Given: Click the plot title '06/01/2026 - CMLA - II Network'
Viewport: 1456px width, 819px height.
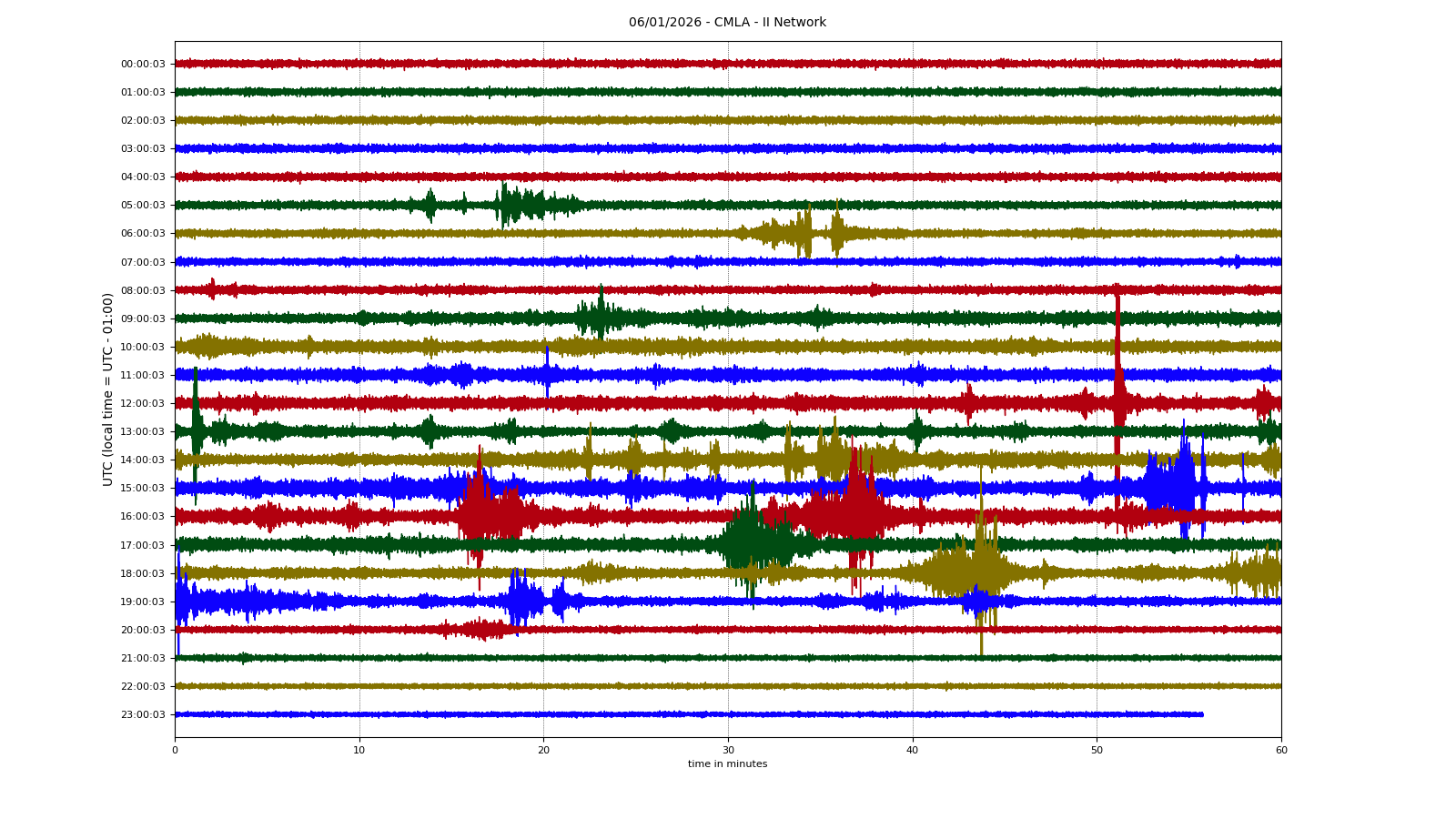Looking at the screenshot, I should [727, 23].
